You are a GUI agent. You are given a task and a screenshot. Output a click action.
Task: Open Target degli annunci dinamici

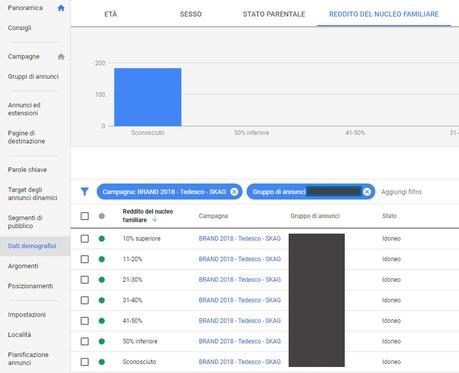click(x=32, y=194)
